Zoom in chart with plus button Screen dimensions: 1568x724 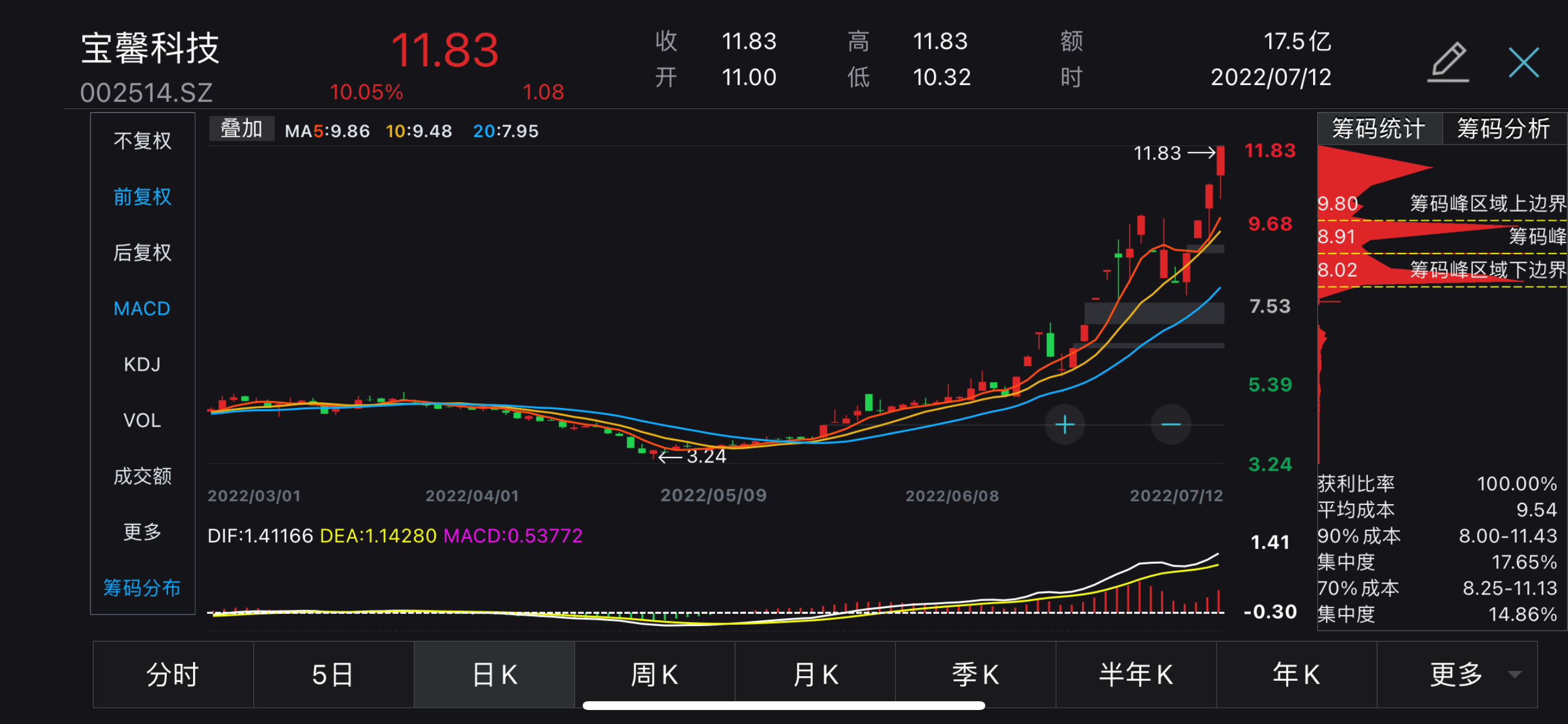pyautogui.click(x=1064, y=424)
